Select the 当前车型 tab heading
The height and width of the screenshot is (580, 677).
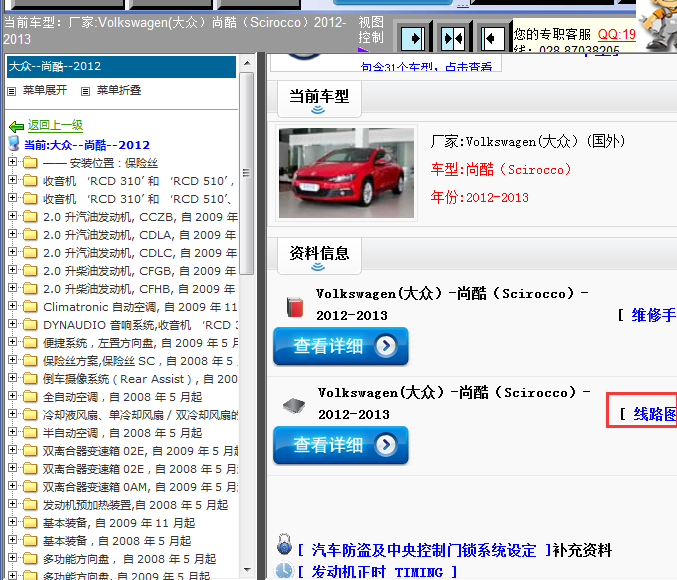pyautogui.click(x=319, y=99)
